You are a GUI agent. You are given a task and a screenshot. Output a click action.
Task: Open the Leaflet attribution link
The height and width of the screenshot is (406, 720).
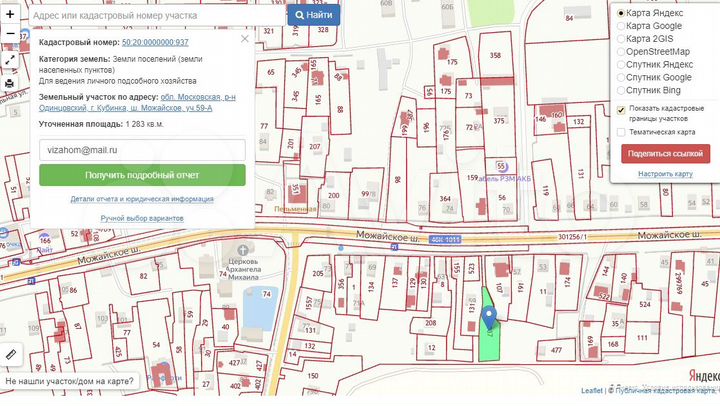(591, 391)
